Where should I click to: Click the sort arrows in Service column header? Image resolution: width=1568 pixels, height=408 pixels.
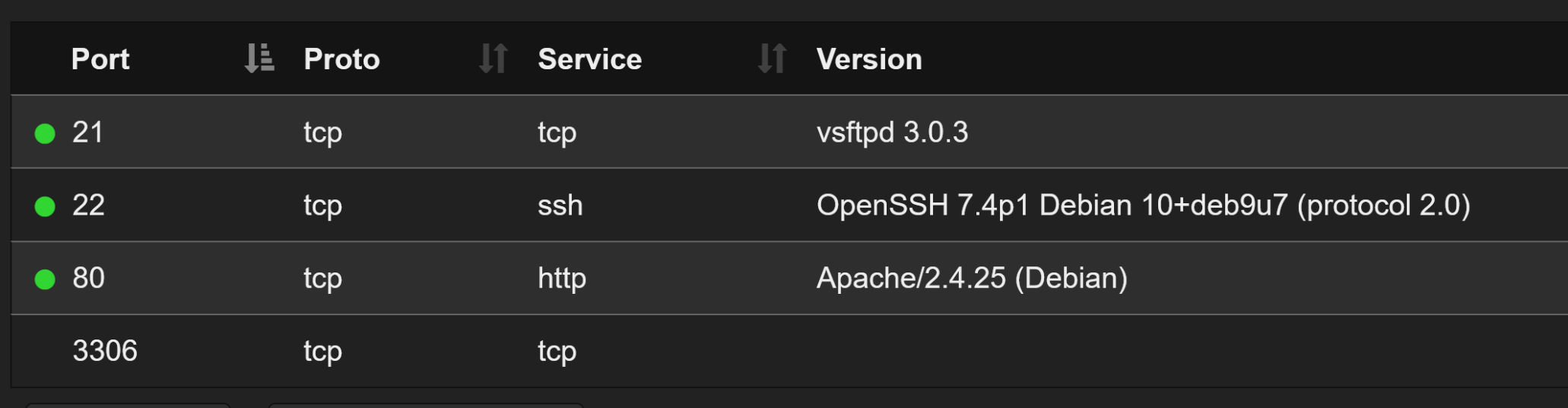pyautogui.click(x=772, y=59)
